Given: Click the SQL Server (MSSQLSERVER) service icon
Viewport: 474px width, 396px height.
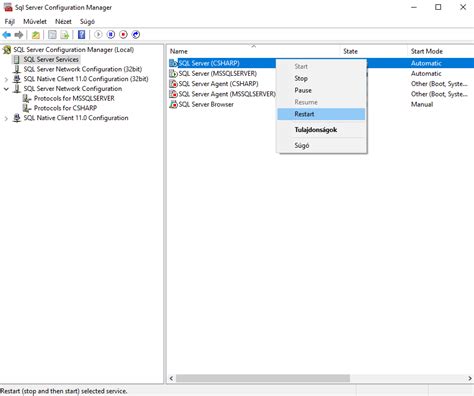Looking at the screenshot, I should (x=173, y=73).
